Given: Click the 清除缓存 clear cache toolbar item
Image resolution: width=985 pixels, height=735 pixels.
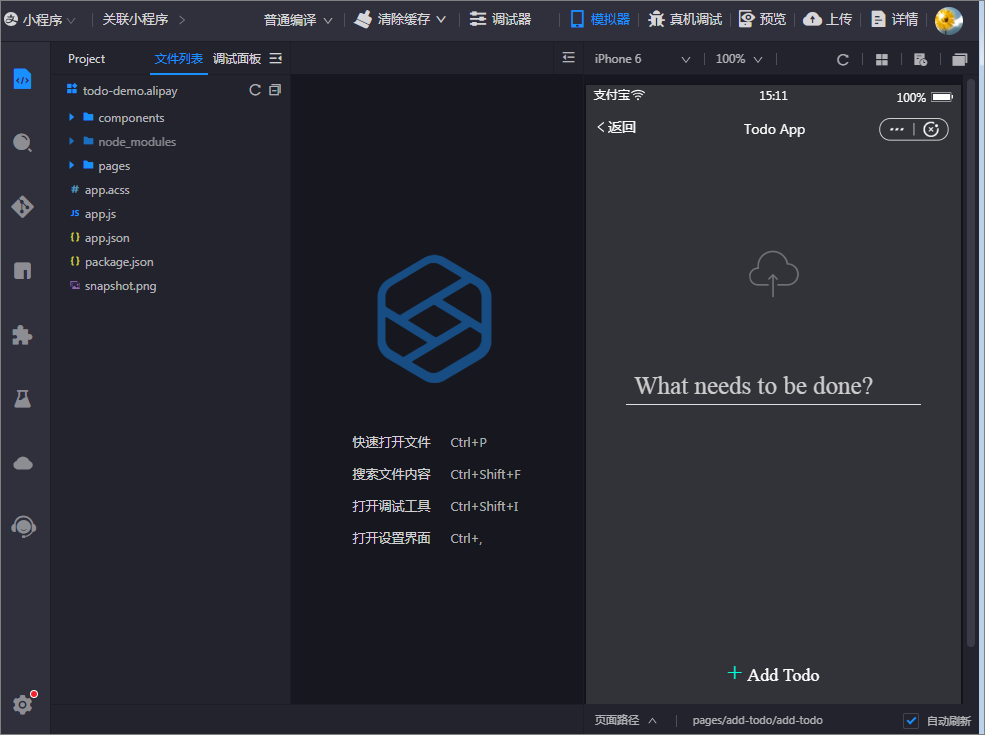Looking at the screenshot, I should [x=400, y=19].
